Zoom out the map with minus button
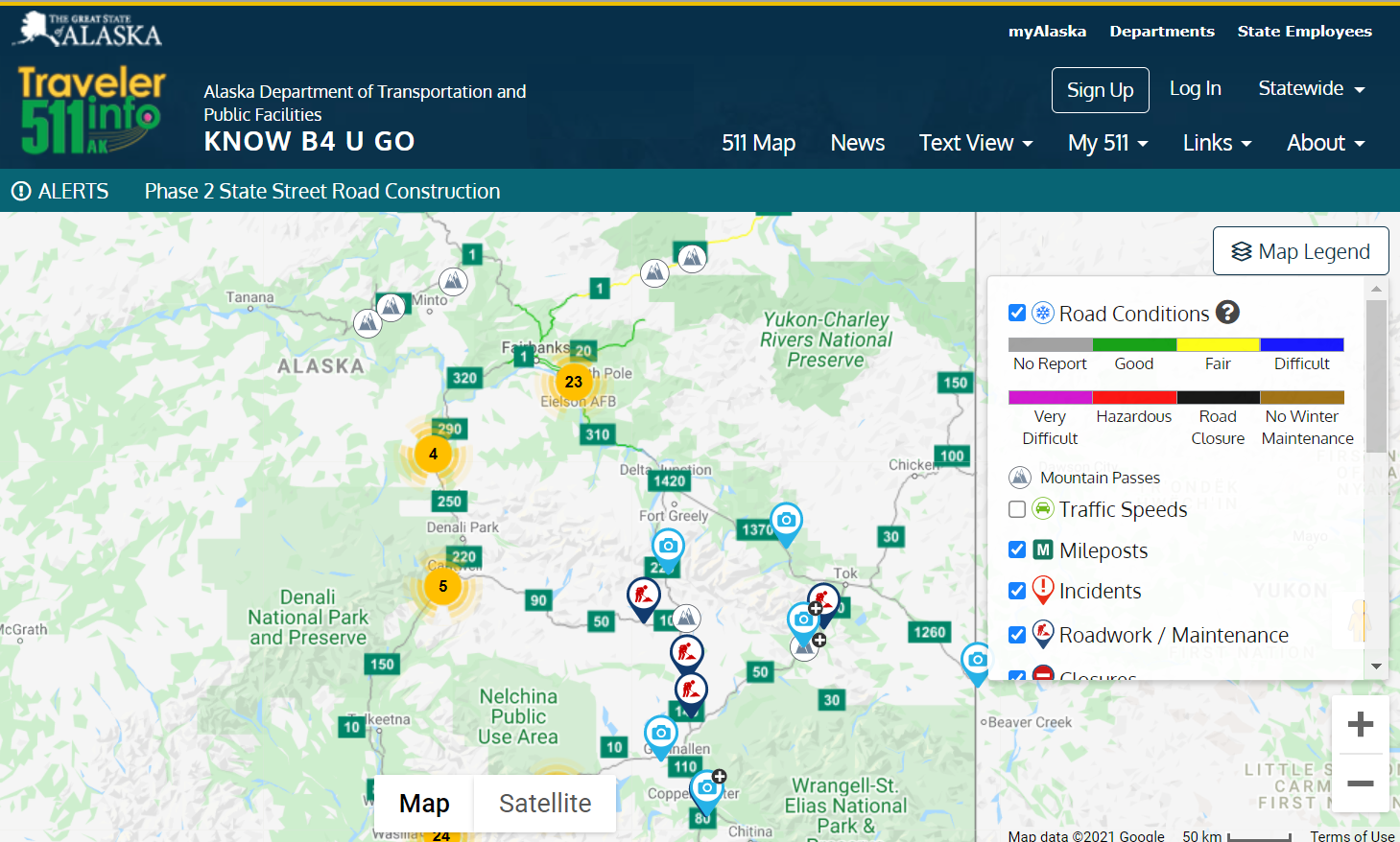Screen dimensions: 1400x842 click(x=1360, y=784)
